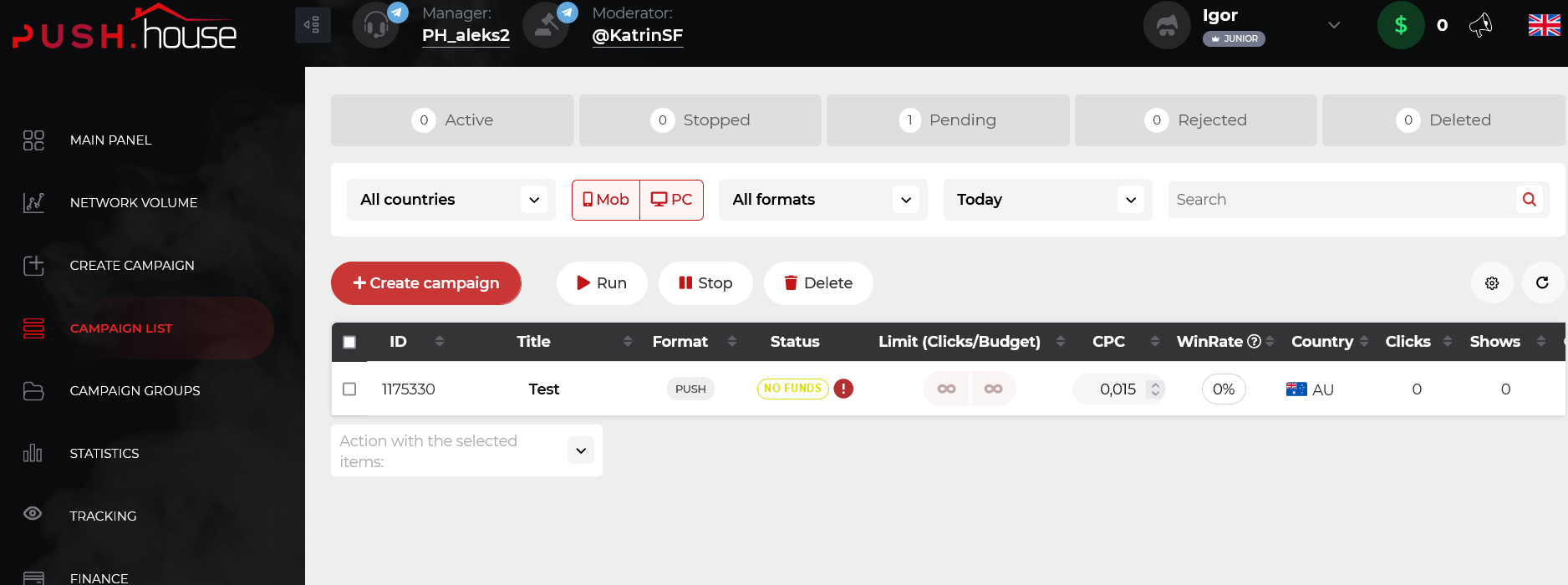Image resolution: width=1568 pixels, height=585 pixels.
Task: Switch language via the UK flag
Action: (x=1544, y=25)
